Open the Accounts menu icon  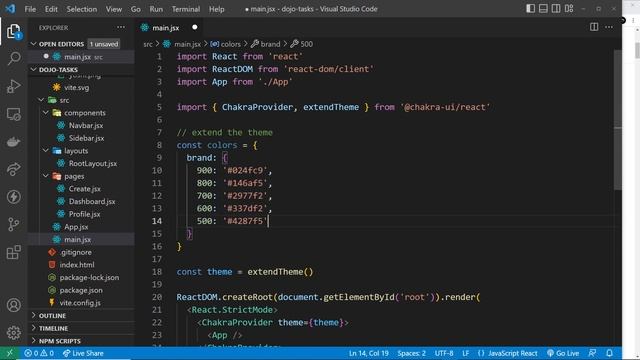[13, 305]
